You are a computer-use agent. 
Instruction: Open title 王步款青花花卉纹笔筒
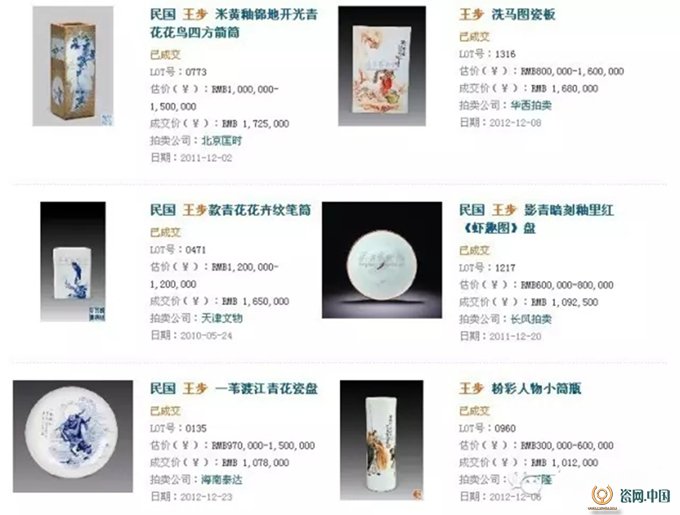231,210
